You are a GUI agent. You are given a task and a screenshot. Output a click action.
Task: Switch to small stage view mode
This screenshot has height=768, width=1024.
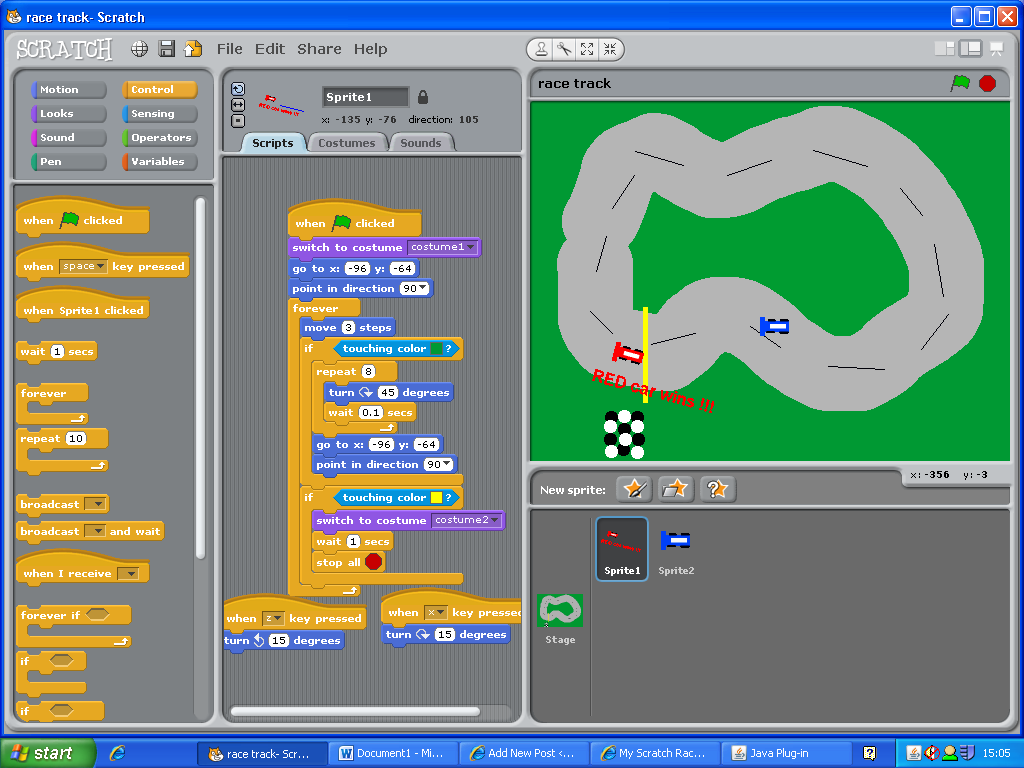944,49
